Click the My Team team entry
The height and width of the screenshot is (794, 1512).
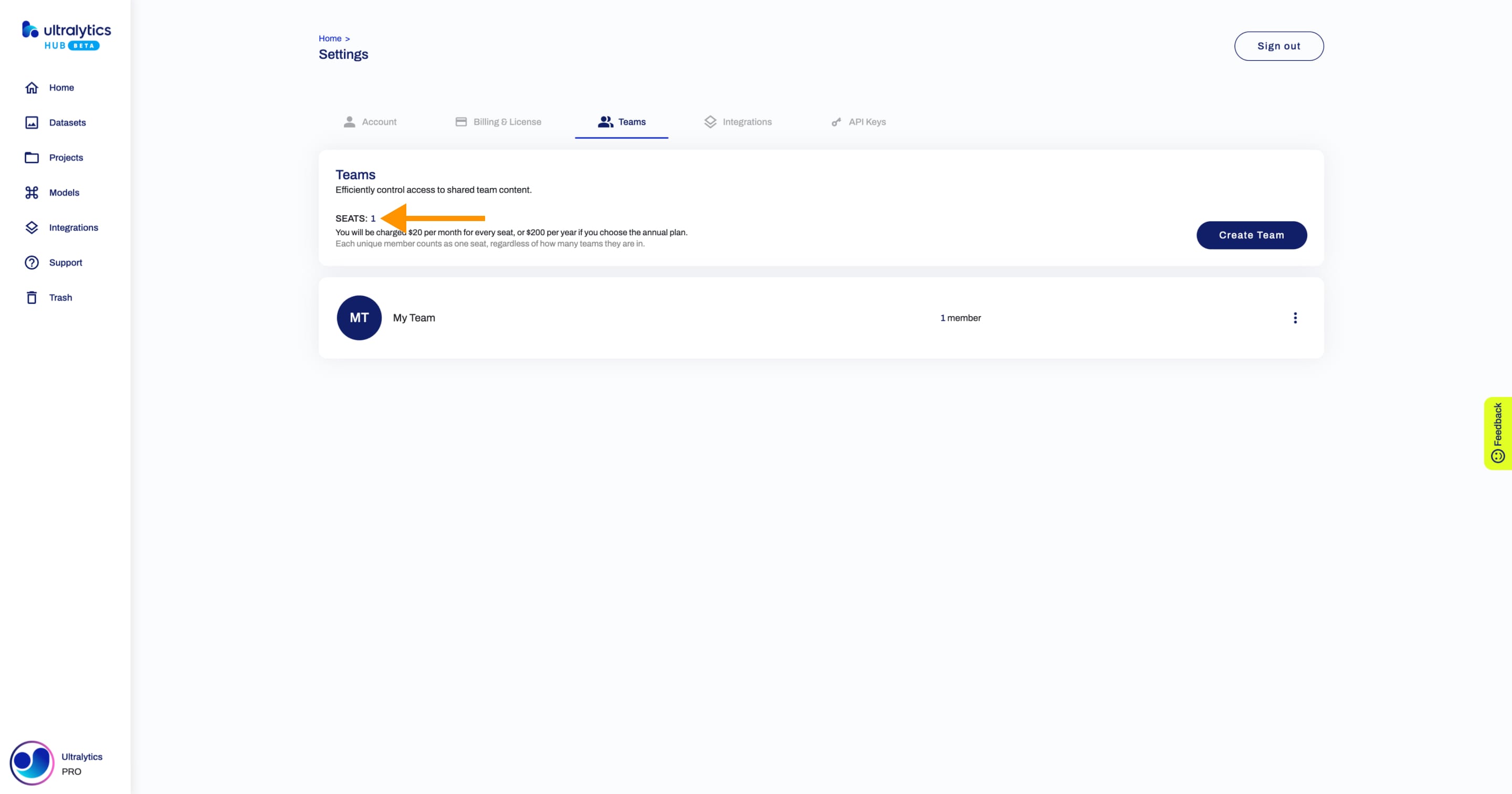(414, 317)
